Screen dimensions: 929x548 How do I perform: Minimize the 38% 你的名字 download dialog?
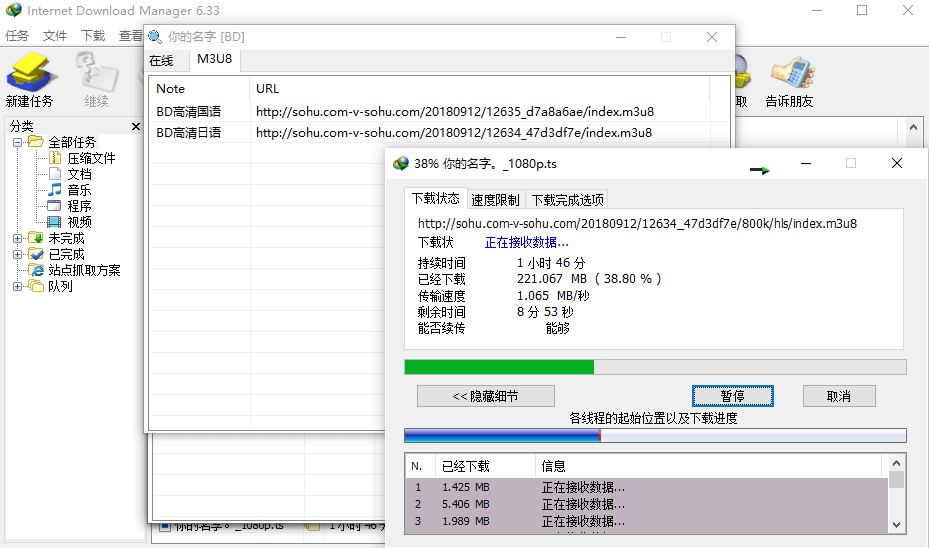(x=806, y=164)
